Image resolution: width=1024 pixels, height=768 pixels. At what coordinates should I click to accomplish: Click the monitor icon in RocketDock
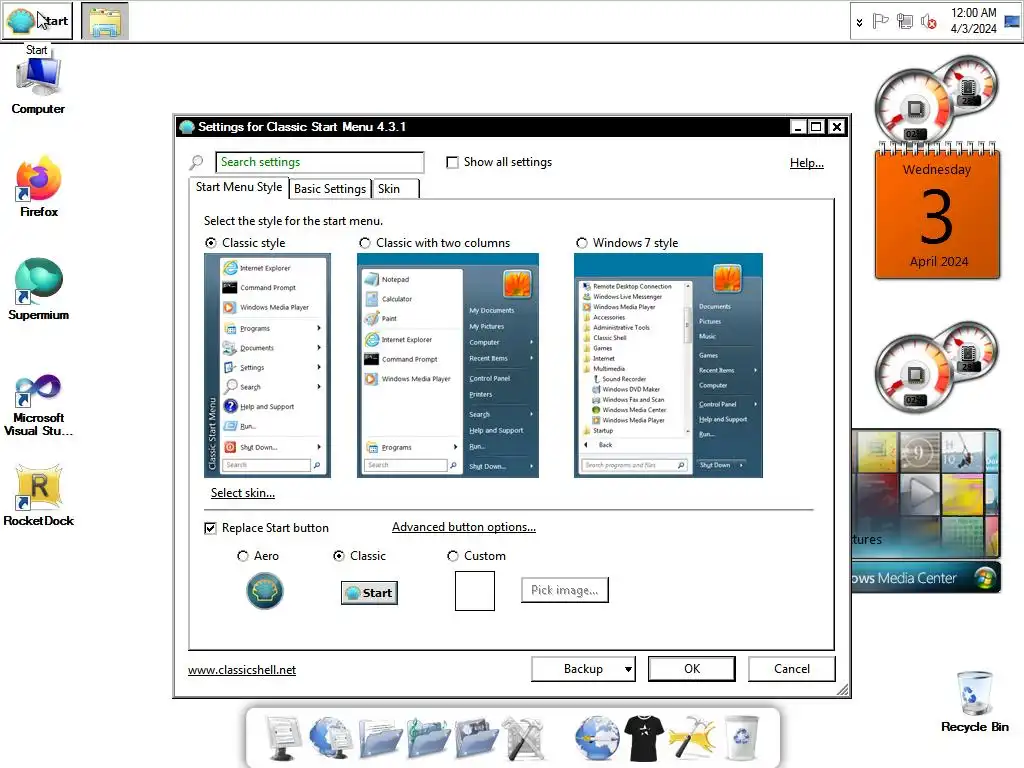point(284,738)
